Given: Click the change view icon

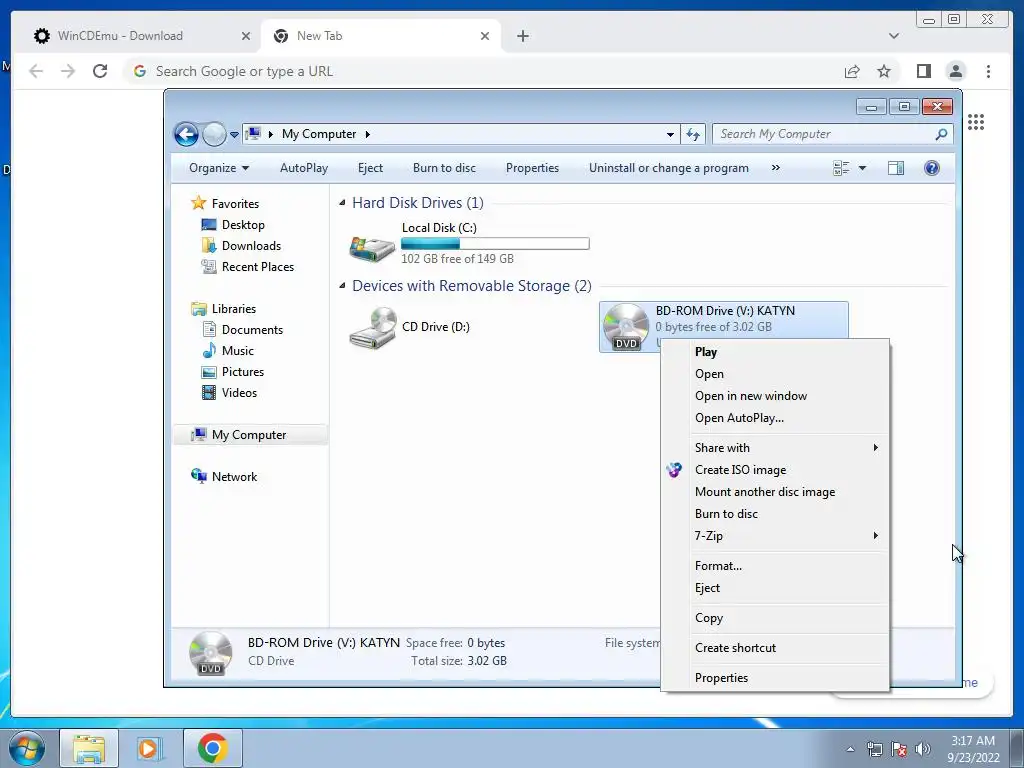Looking at the screenshot, I should (x=841, y=168).
